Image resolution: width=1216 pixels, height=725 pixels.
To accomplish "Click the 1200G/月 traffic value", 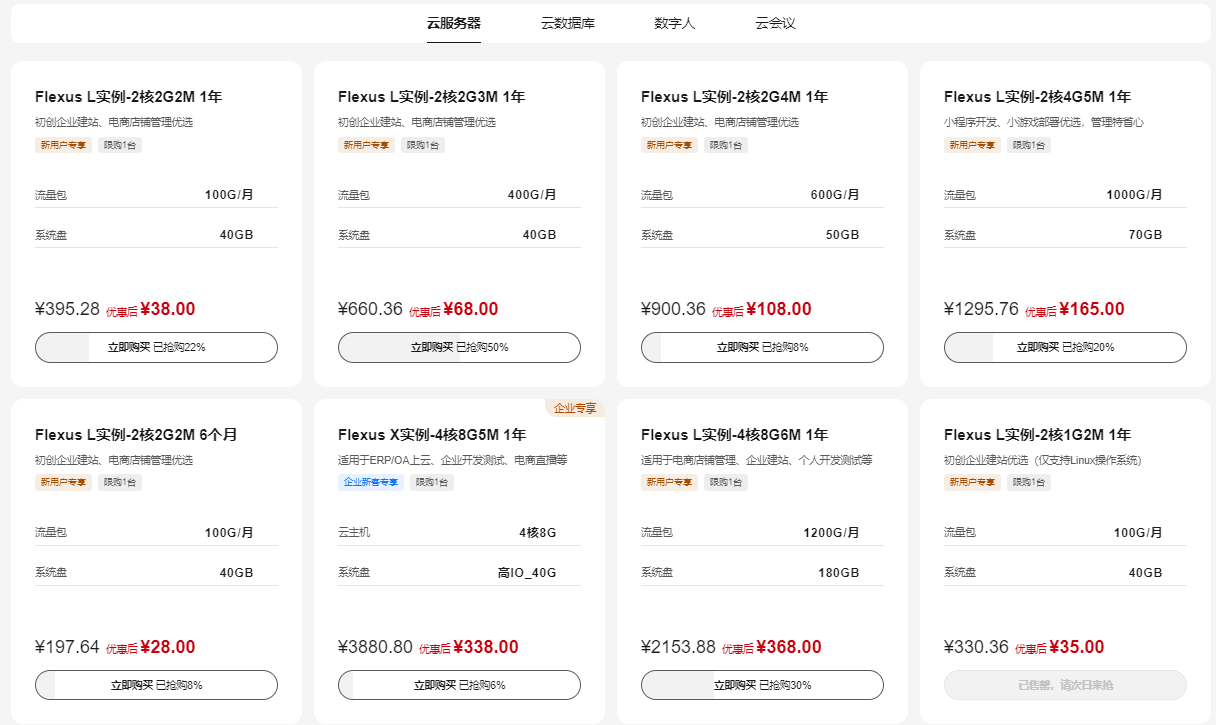I will (x=832, y=533).
